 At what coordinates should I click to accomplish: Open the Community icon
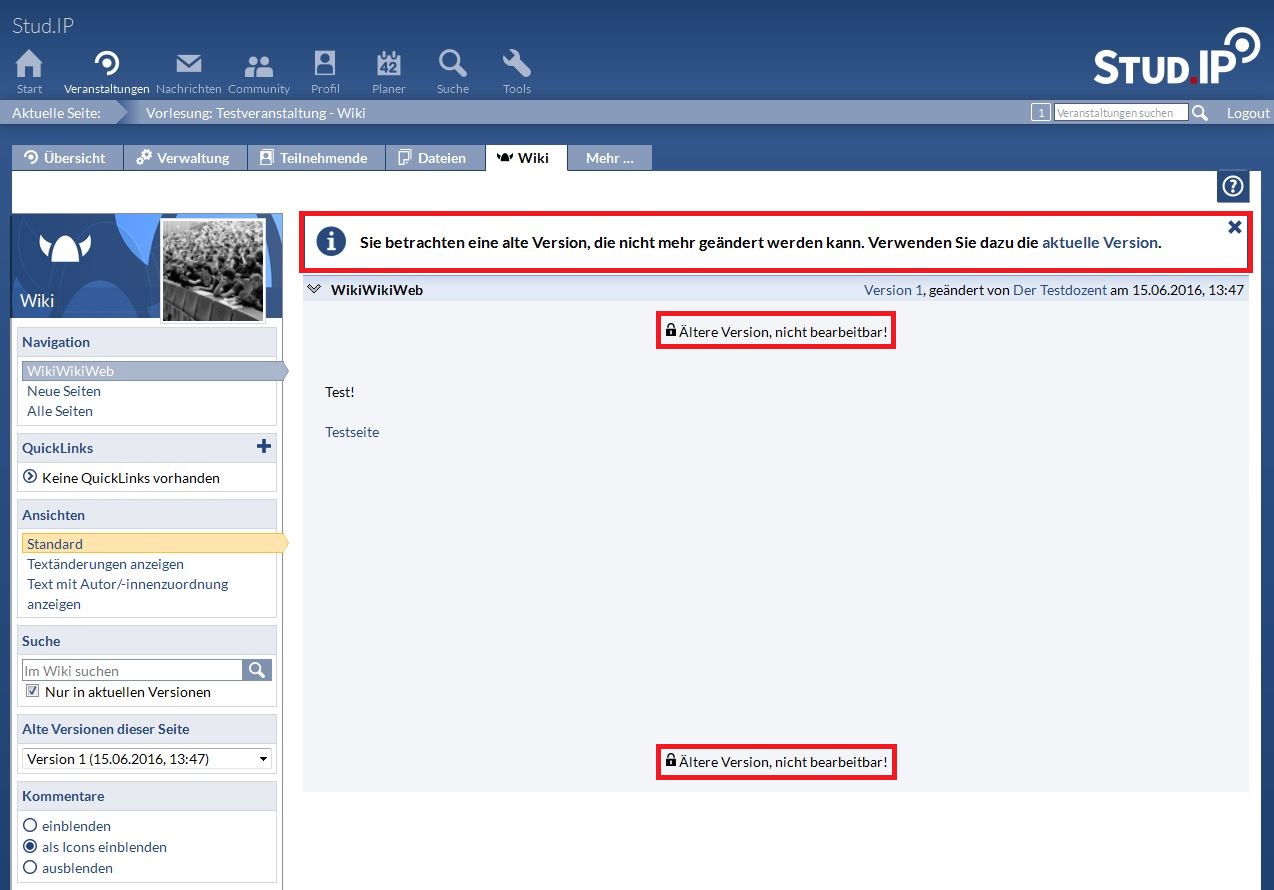point(259,66)
